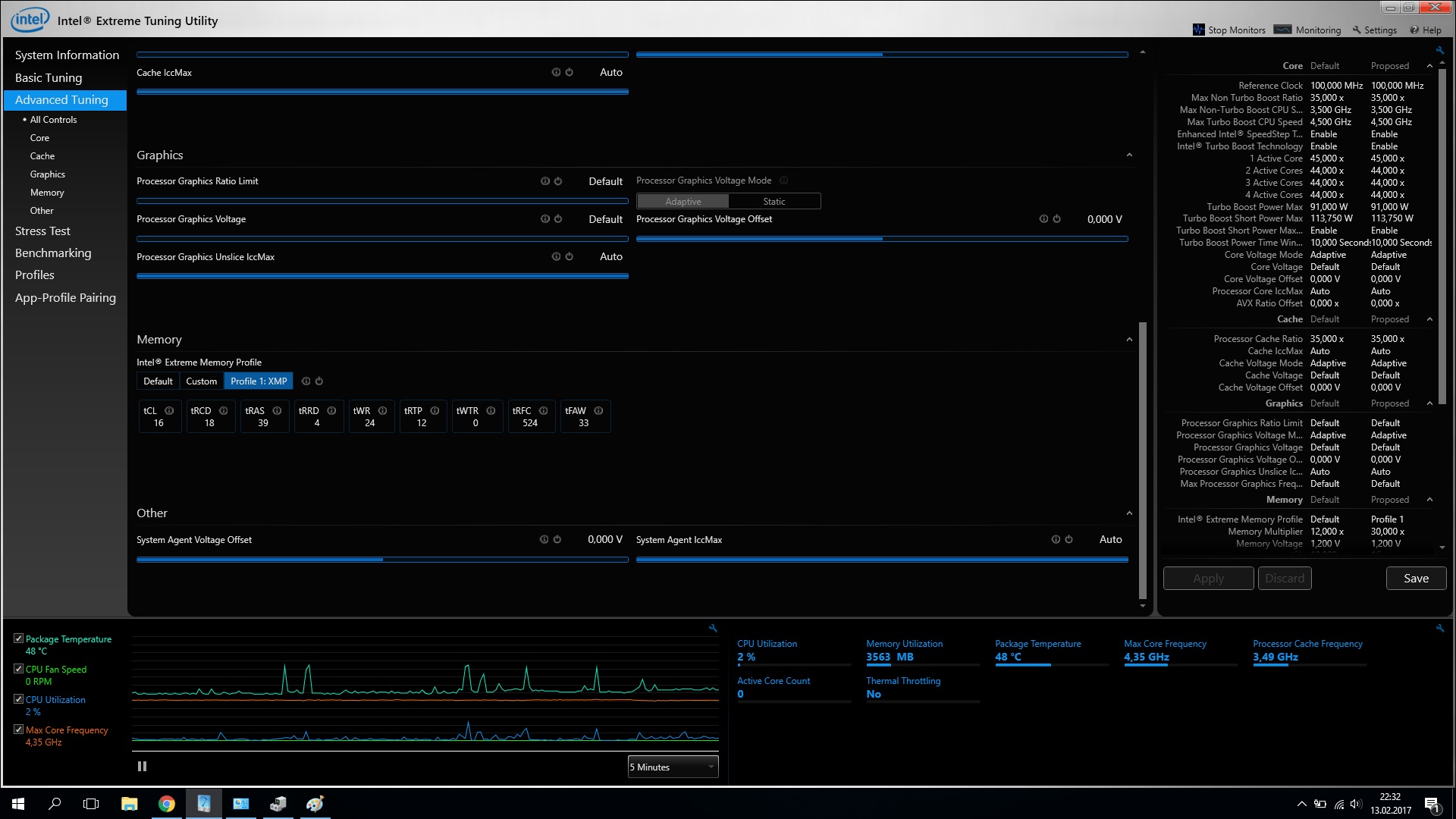Collapse the Graphics section
Screen dimensions: 1456x819
pyautogui.click(x=1129, y=155)
